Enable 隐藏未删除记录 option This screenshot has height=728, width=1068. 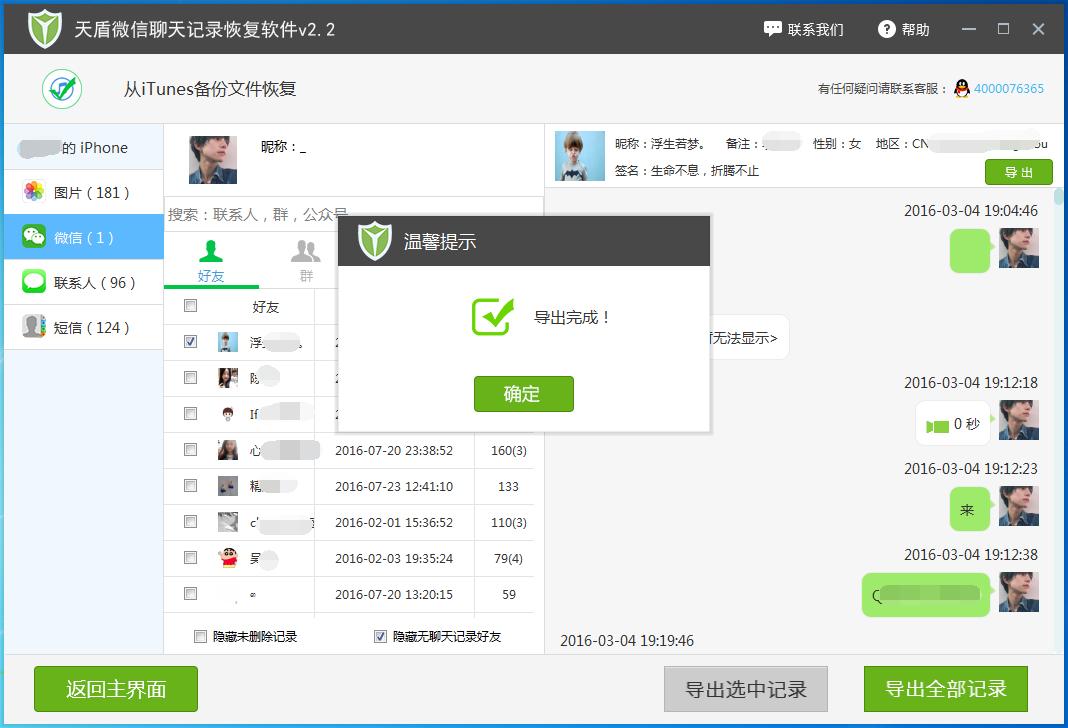(199, 636)
